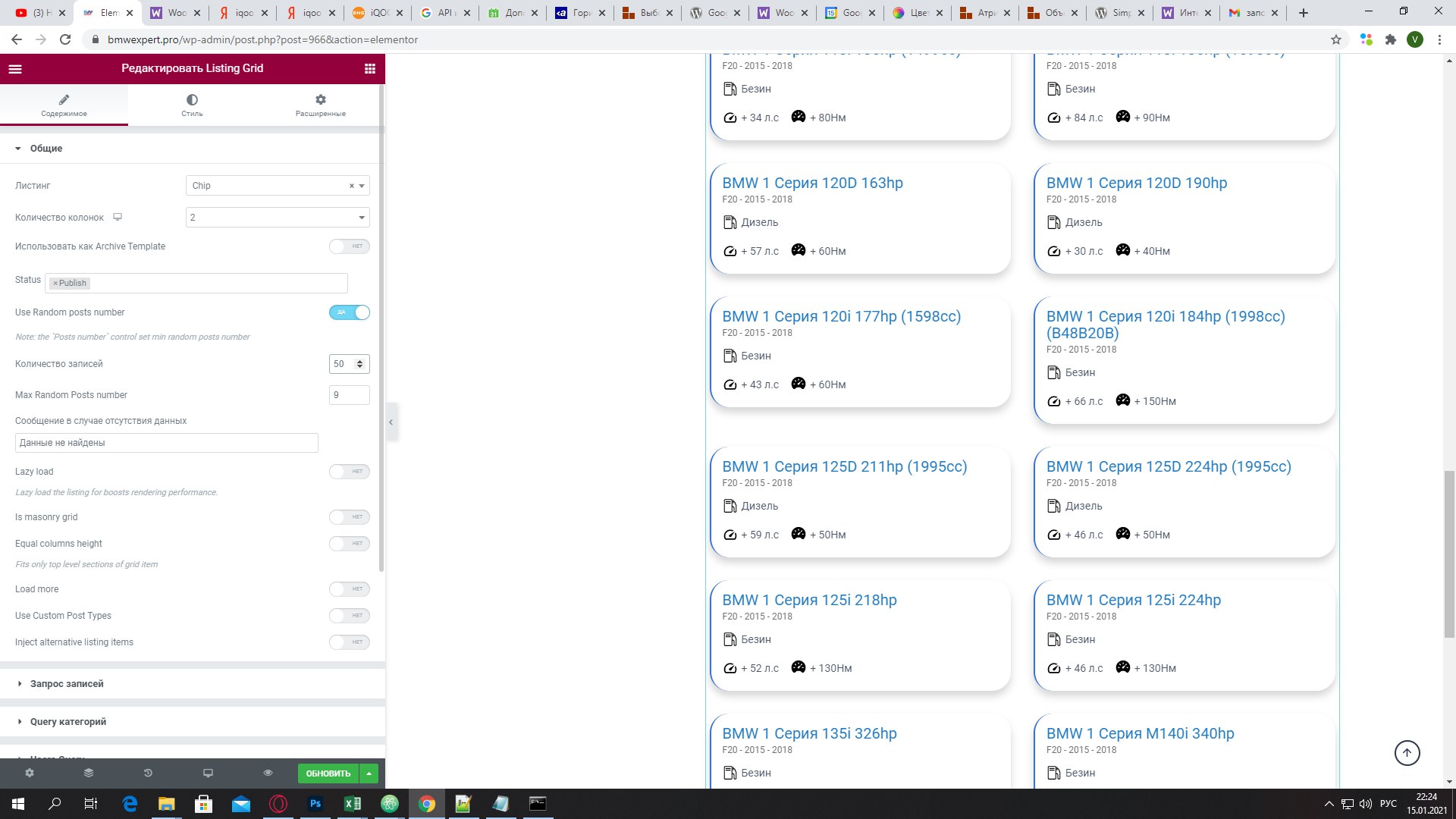Open save options arrow next to ОБНОВИТЬ
The height and width of the screenshot is (819, 1456).
pyautogui.click(x=369, y=773)
